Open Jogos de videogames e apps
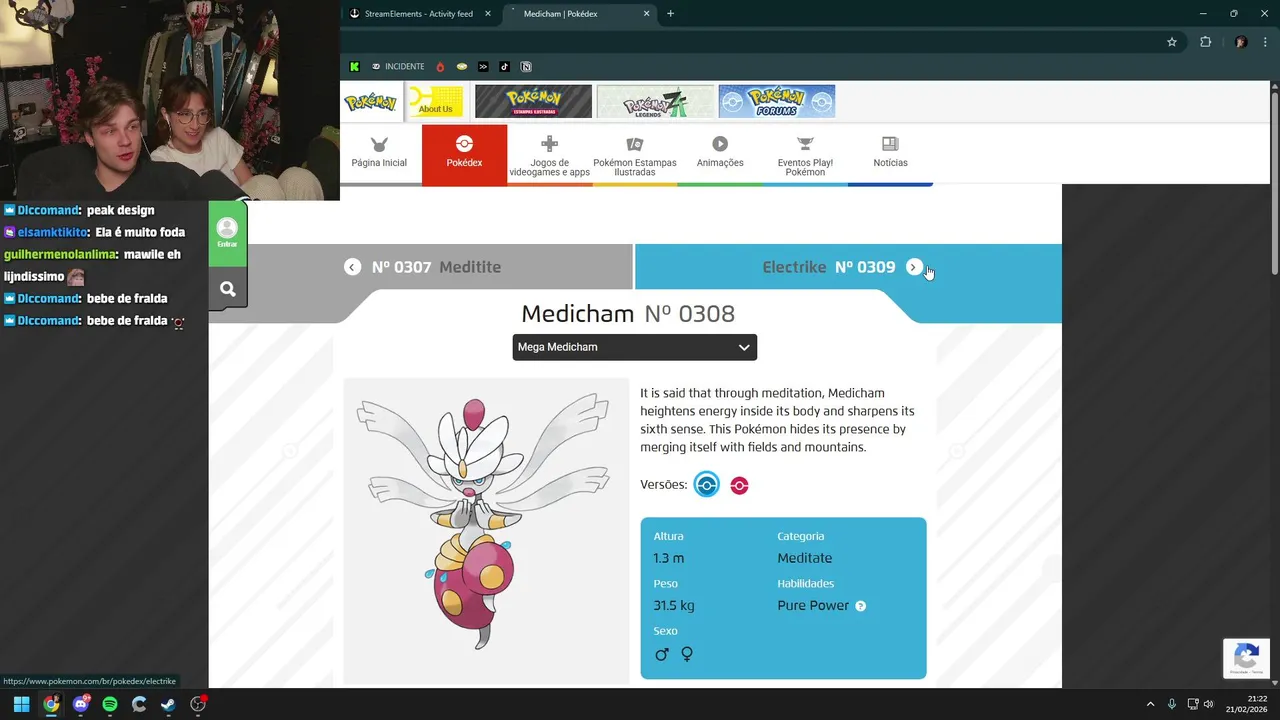The width and height of the screenshot is (1280, 720). coord(550,155)
